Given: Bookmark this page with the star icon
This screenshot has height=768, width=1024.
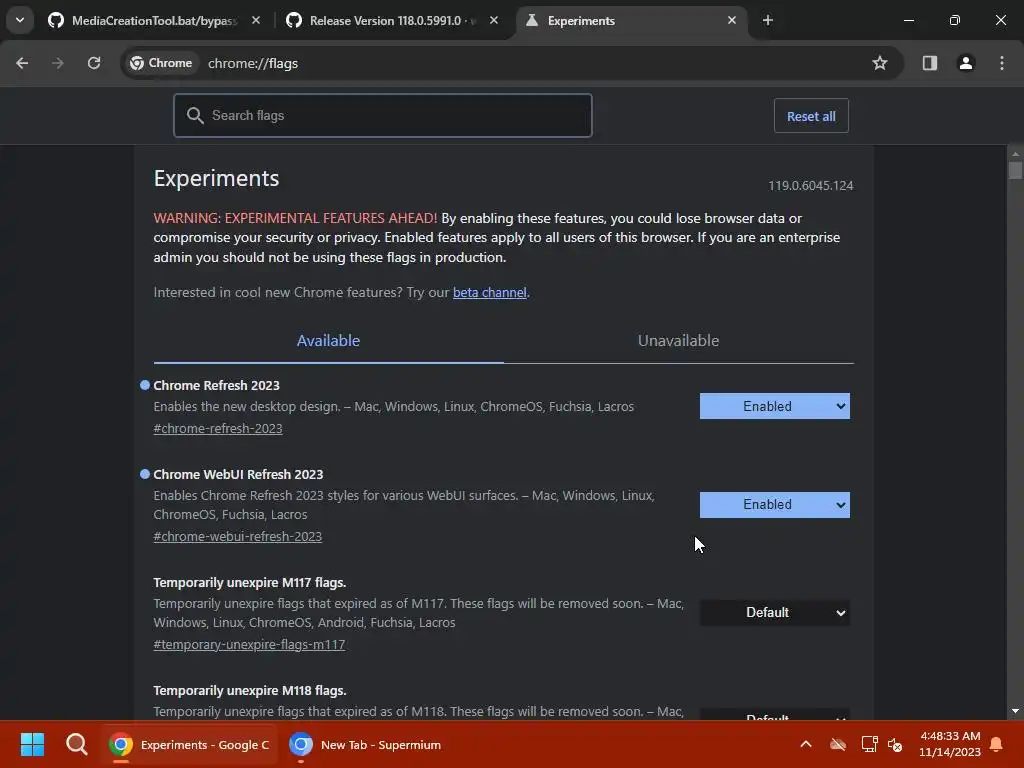Looking at the screenshot, I should tap(880, 63).
